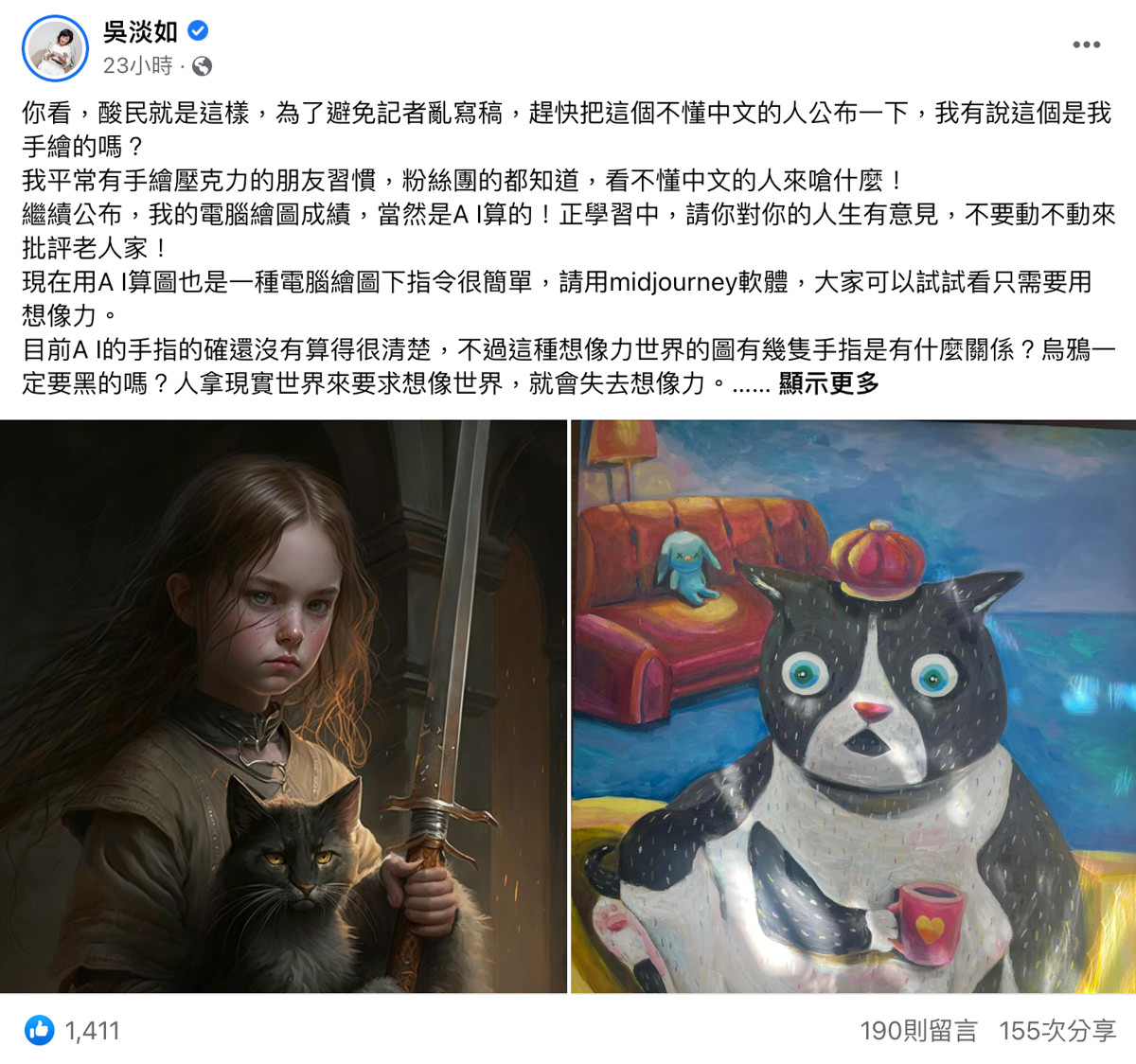
Task: Click the blue bunny toy on the sofa
Action: (688, 568)
